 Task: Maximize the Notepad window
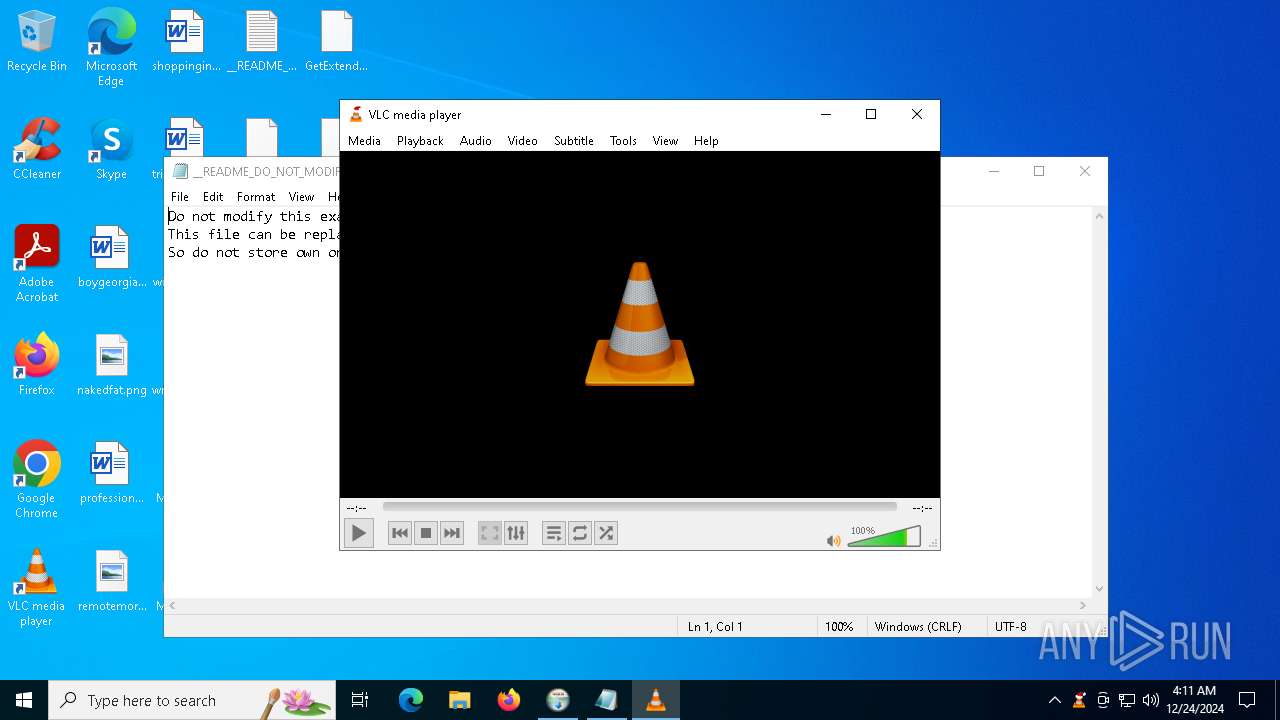(1039, 171)
